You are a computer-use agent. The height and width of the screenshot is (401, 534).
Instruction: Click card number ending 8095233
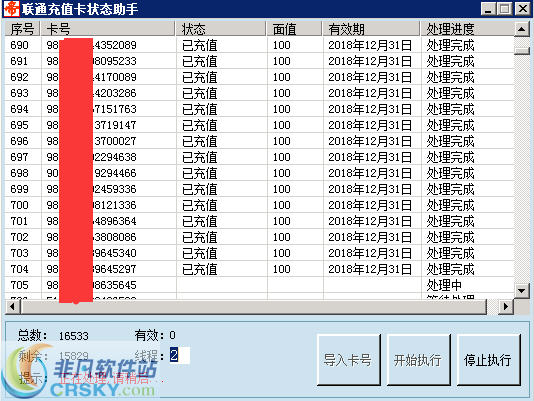(91, 61)
